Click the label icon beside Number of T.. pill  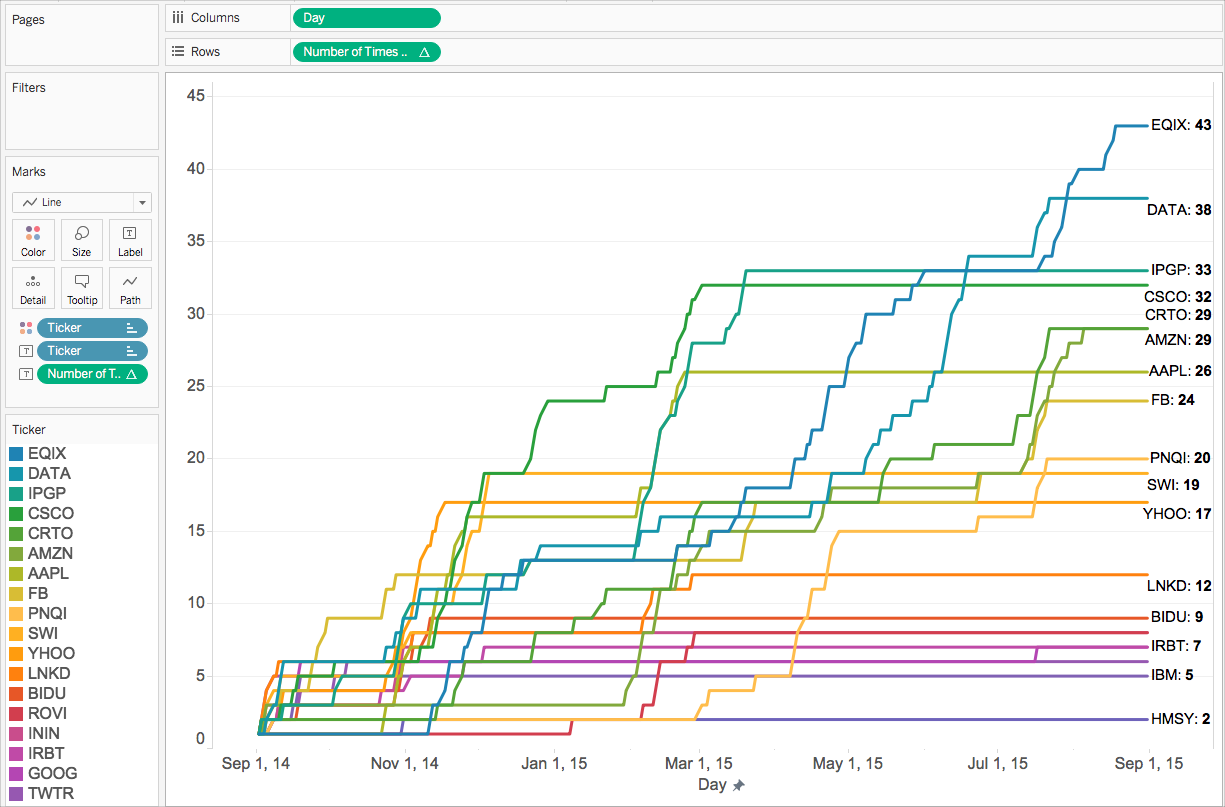point(25,374)
